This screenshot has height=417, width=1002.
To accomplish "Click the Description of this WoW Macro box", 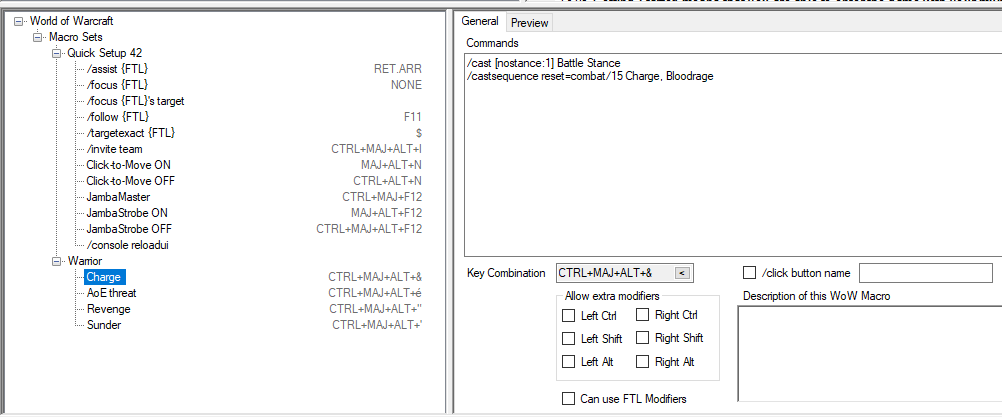I will (x=870, y=354).
